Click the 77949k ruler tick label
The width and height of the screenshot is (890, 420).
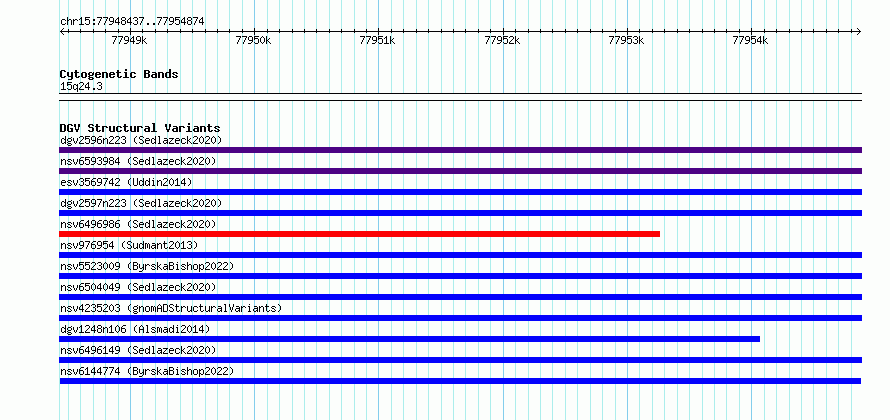pyautogui.click(x=129, y=40)
